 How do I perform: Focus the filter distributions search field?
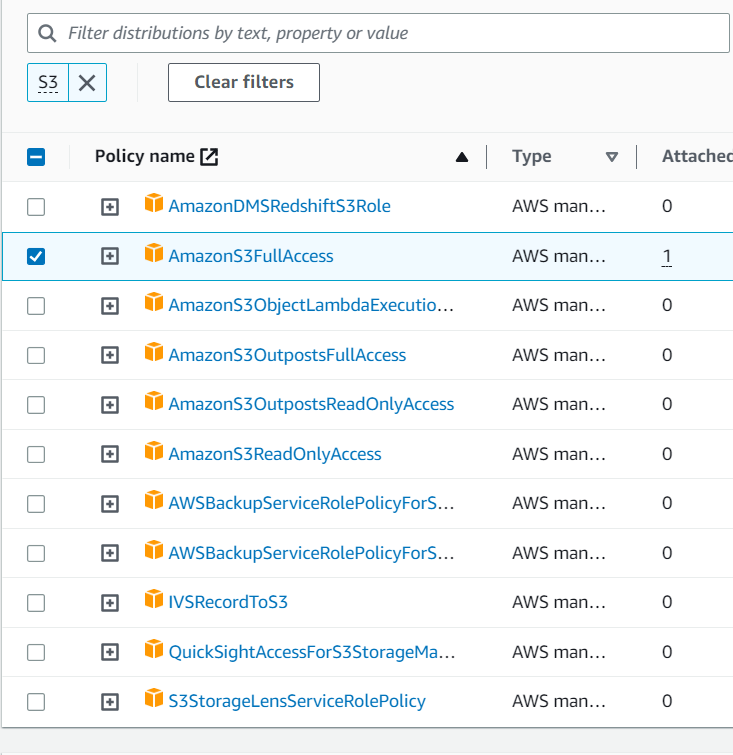pos(378,33)
